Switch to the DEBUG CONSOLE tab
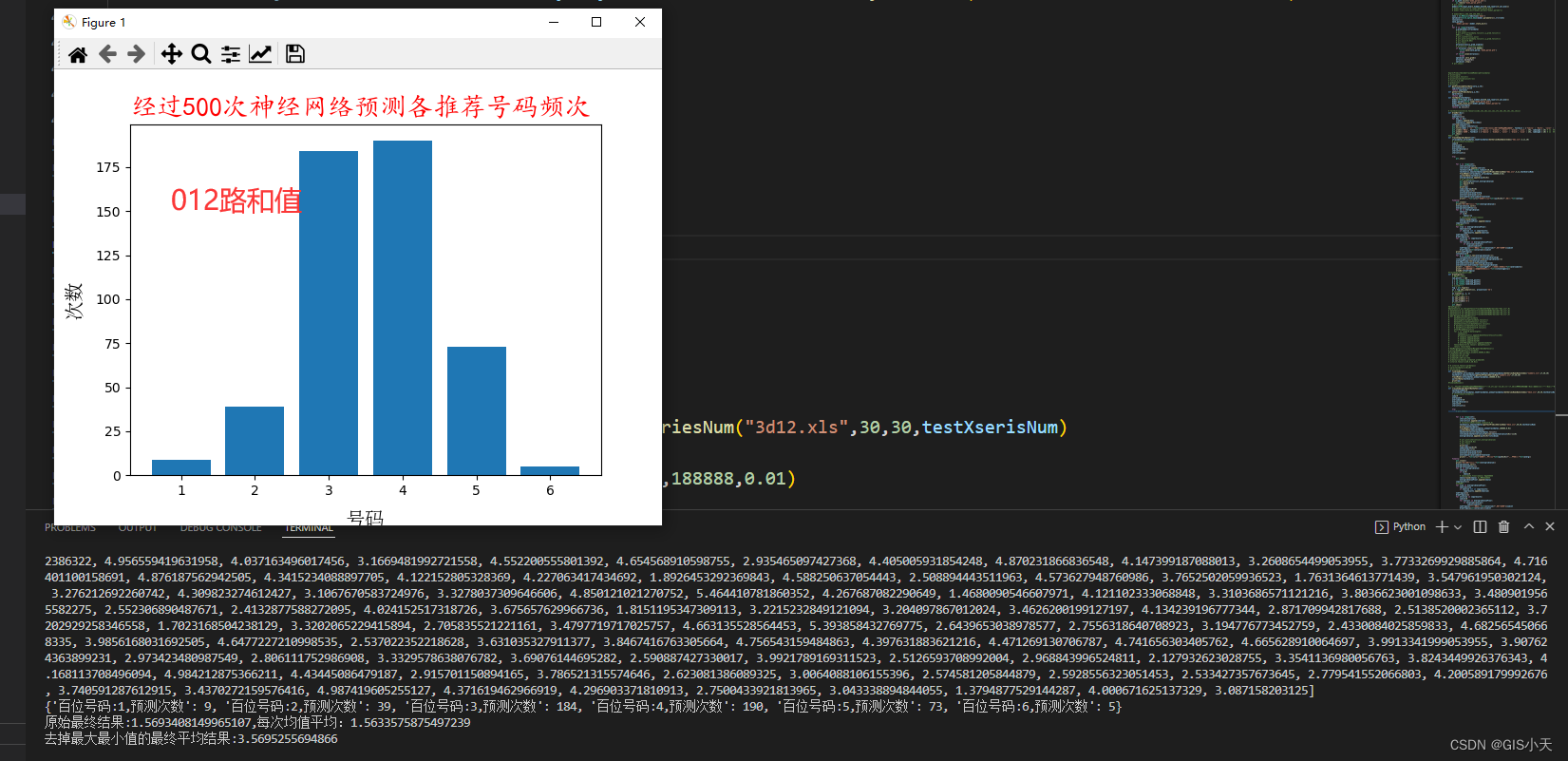Screen dimensions: 1568x761 coord(220,527)
